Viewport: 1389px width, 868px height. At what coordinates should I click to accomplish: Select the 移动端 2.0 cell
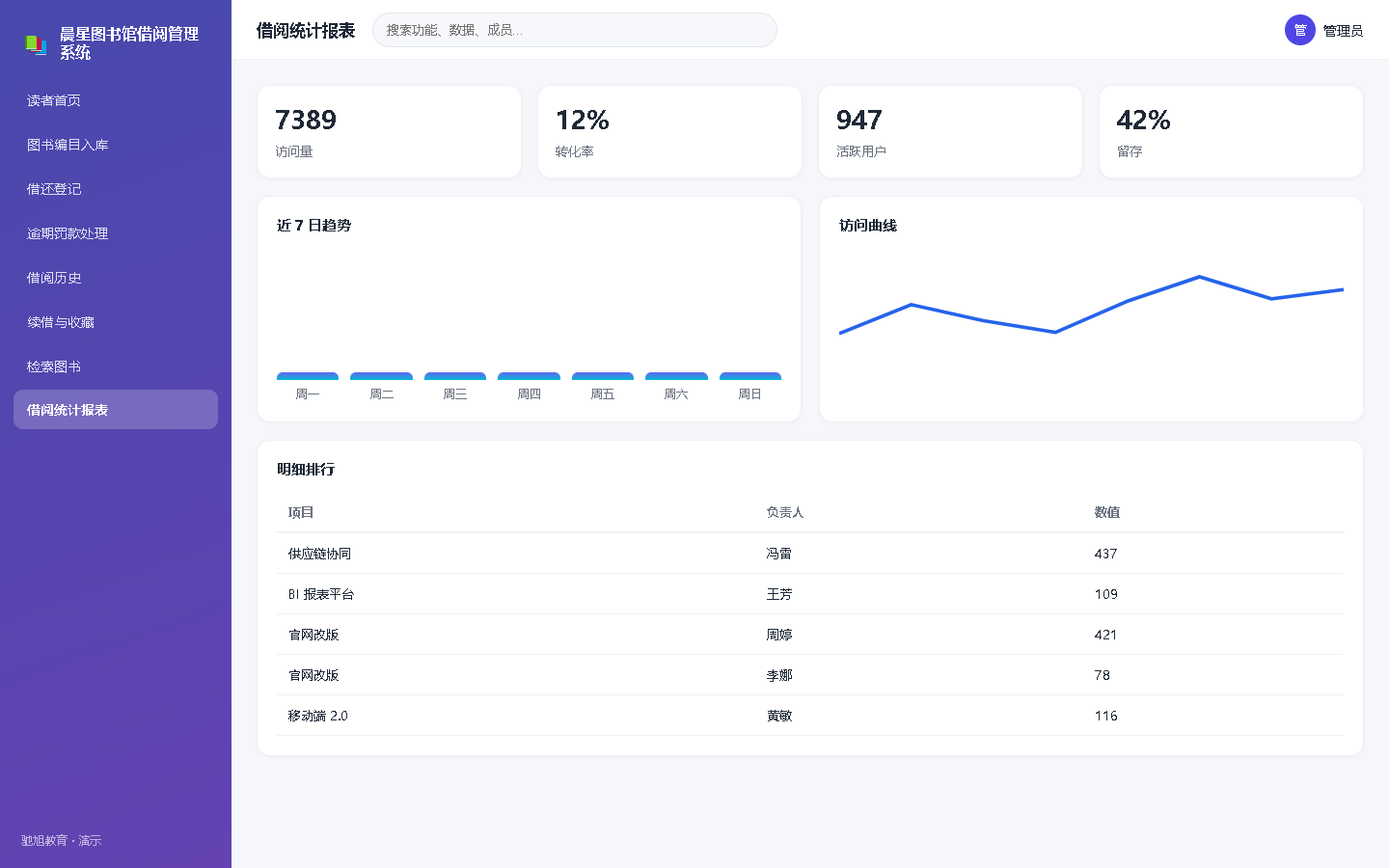click(x=317, y=716)
